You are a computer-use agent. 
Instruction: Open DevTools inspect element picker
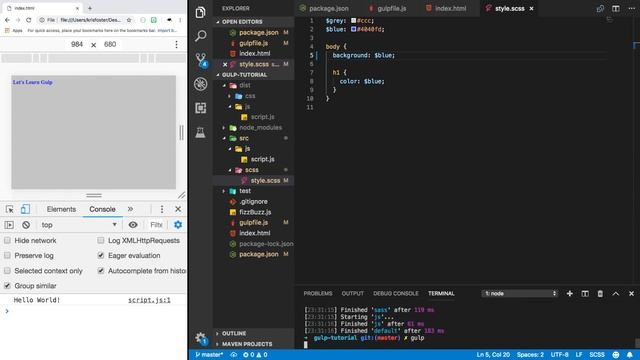click(10, 209)
